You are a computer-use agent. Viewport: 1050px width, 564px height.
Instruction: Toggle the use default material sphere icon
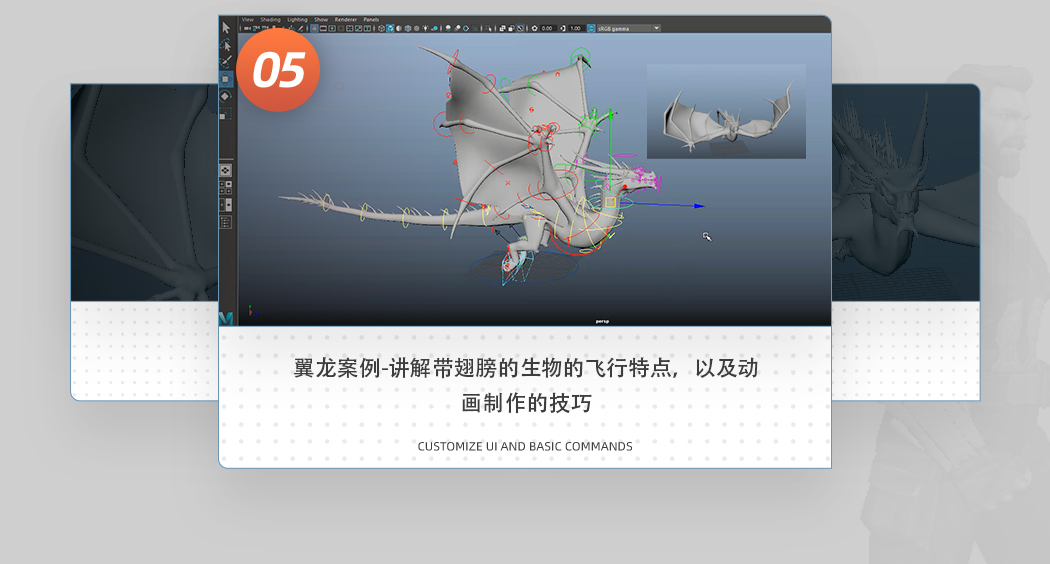pyautogui.click(x=398, y=28)
